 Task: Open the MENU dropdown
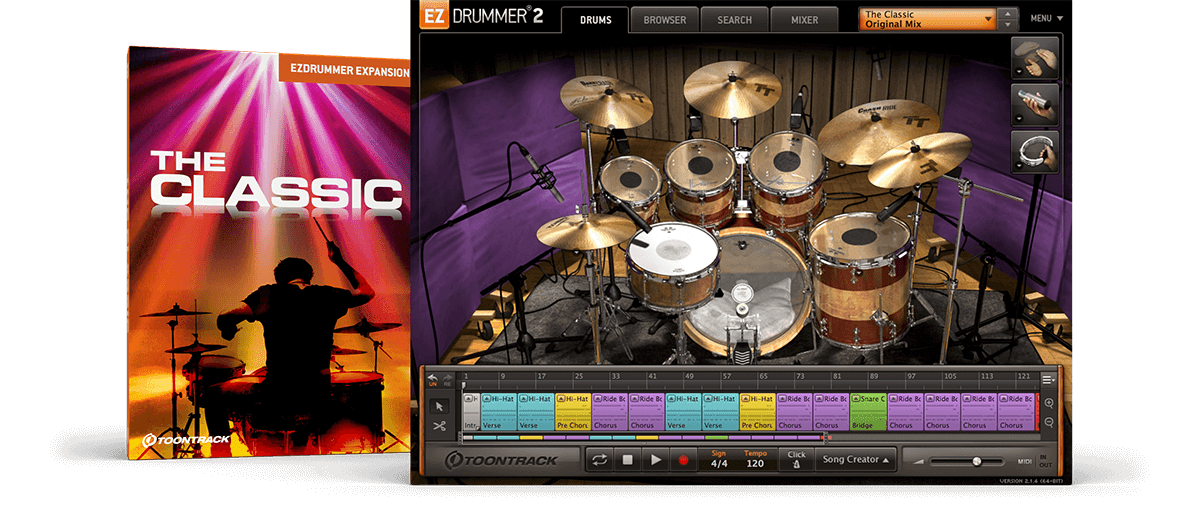click(x=1046, y=19)
